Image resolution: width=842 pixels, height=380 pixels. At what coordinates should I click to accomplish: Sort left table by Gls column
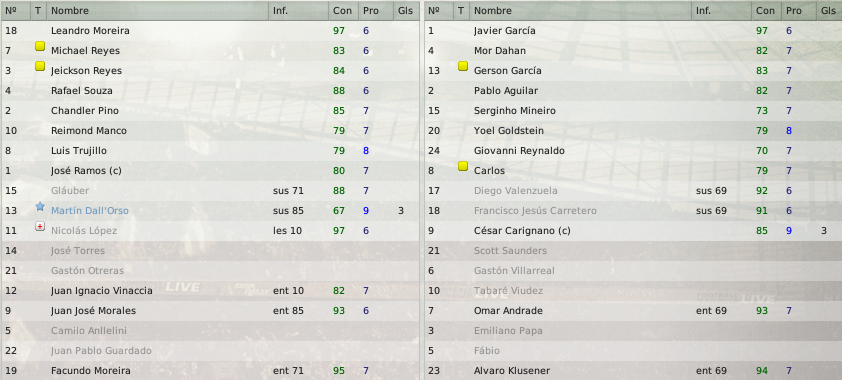point(406,11)
